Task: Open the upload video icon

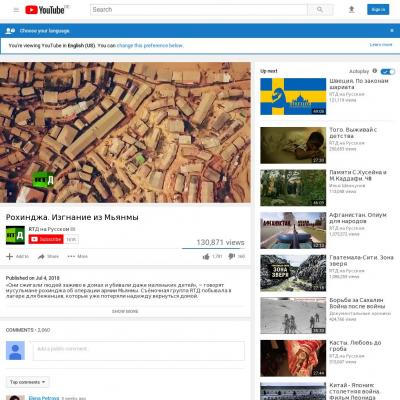Action: coord(351,10)
